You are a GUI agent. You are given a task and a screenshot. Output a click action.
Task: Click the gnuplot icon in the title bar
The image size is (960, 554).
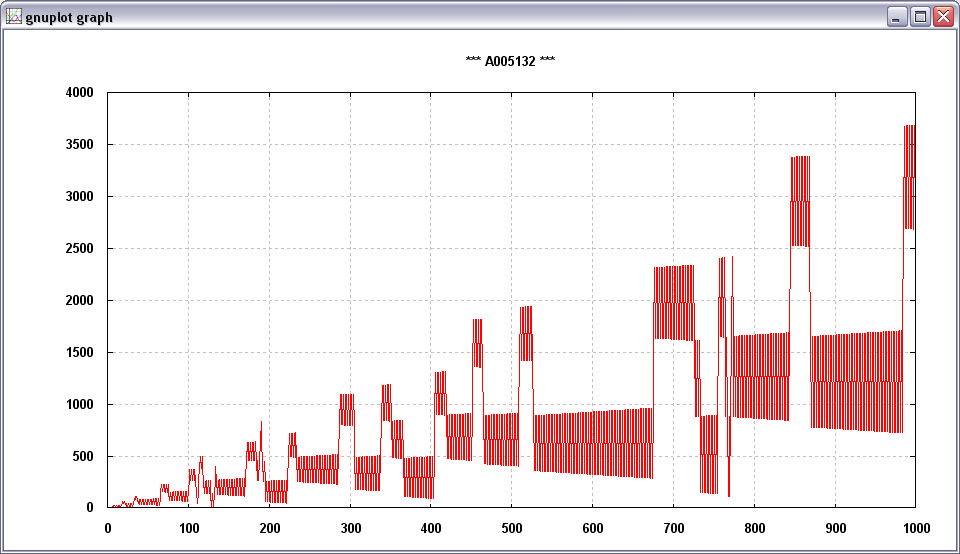14,17
